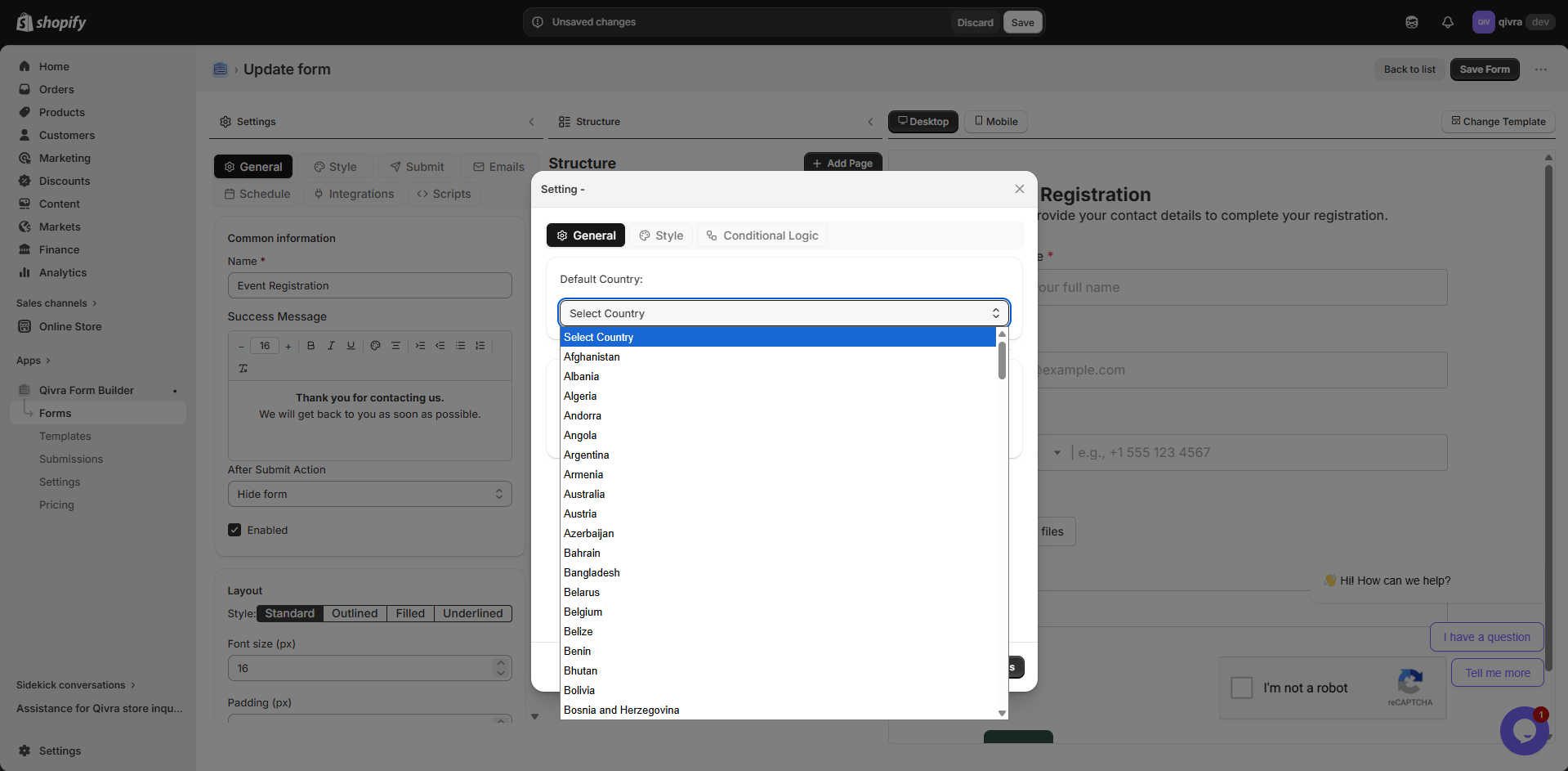Expand Apps section in sidebar
The height and width of the screenshot is (771, 1568).
tap(34, 361)
